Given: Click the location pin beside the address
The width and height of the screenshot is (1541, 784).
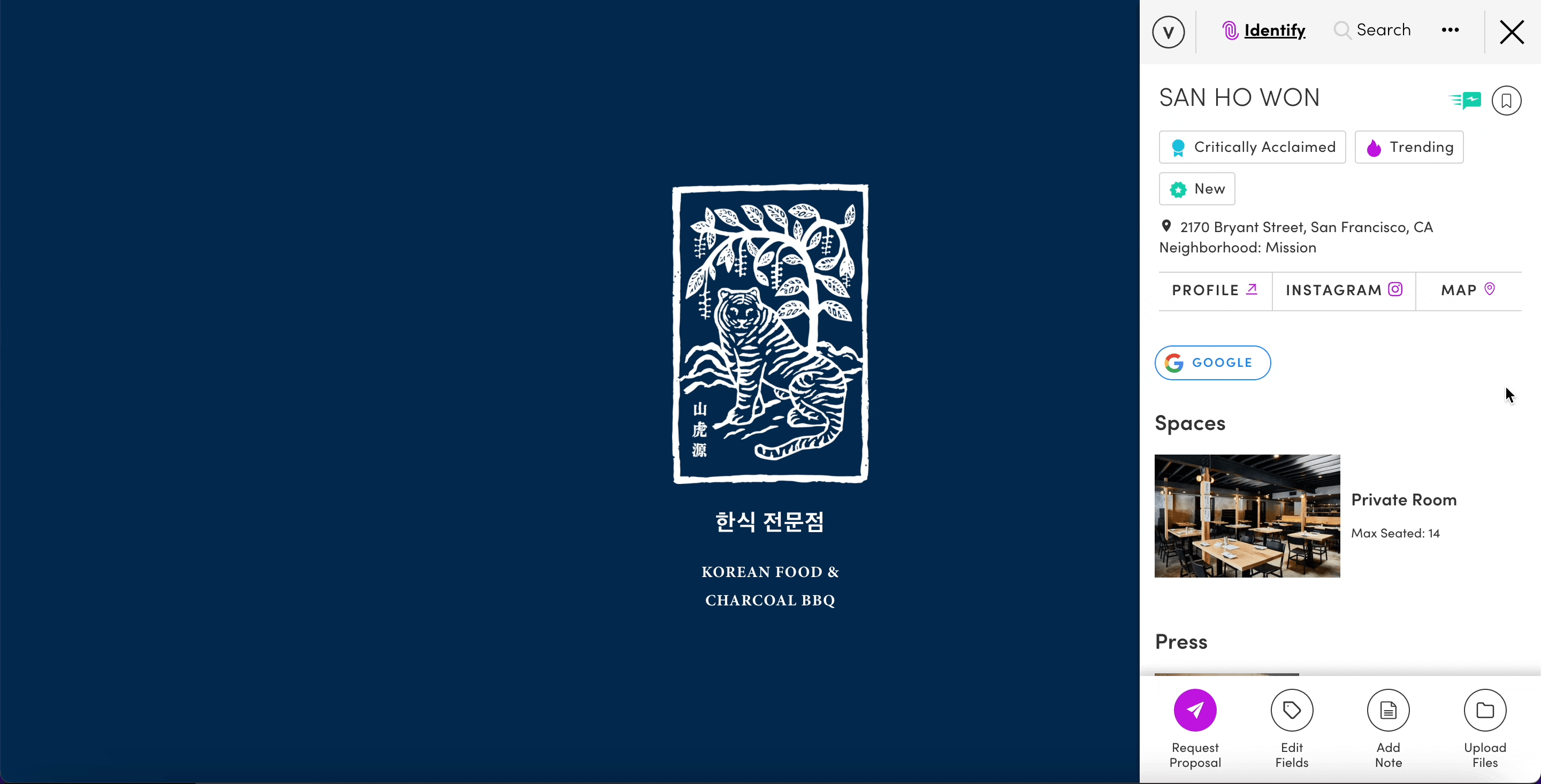Looking at the screenshot, I should point(1166,226).
